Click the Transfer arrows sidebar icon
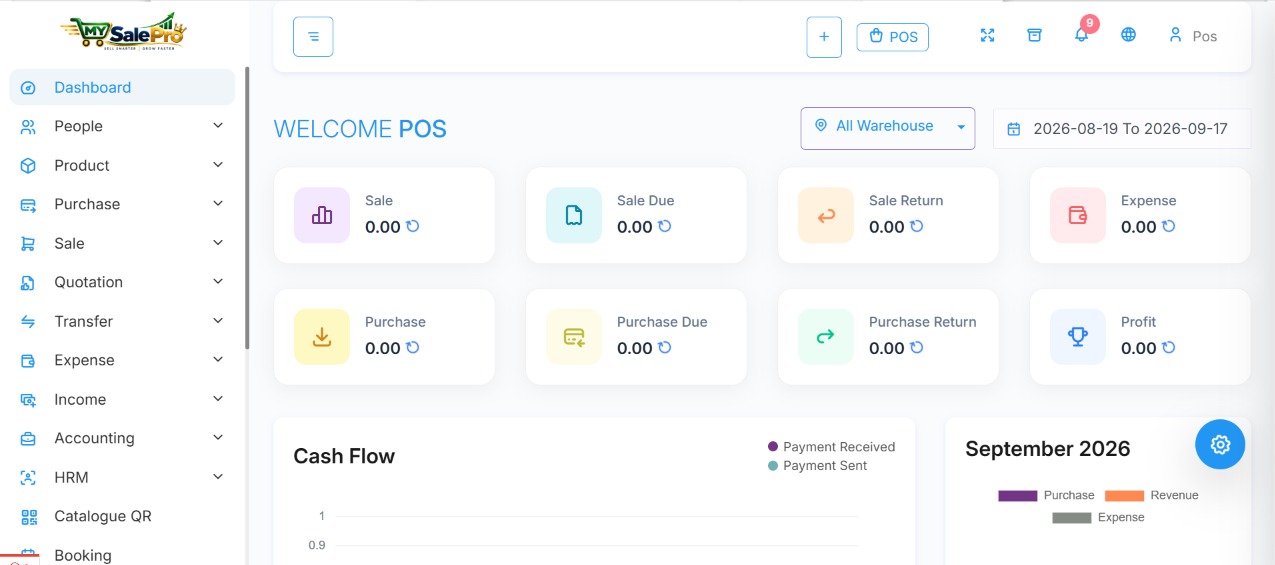Image resolution: width=1275 pixels, height=565 pixels. click(29, 321)
